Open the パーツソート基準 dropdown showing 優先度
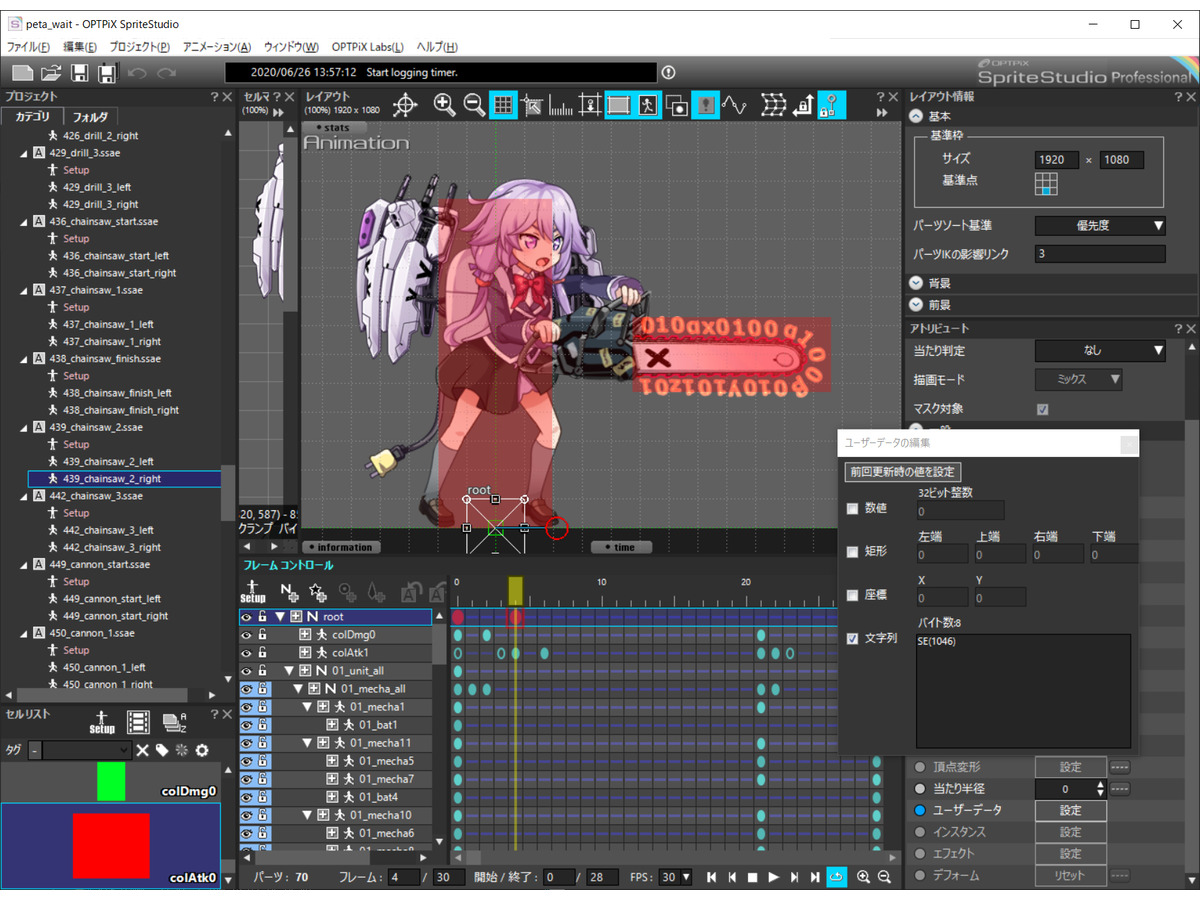The image size is (1200, 900). 1100,226
